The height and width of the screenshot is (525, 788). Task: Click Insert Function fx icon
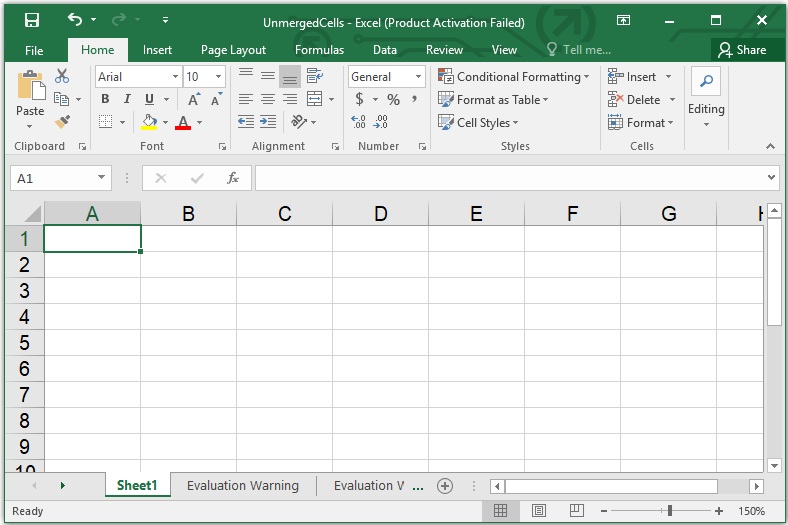[x=233, y=178]
